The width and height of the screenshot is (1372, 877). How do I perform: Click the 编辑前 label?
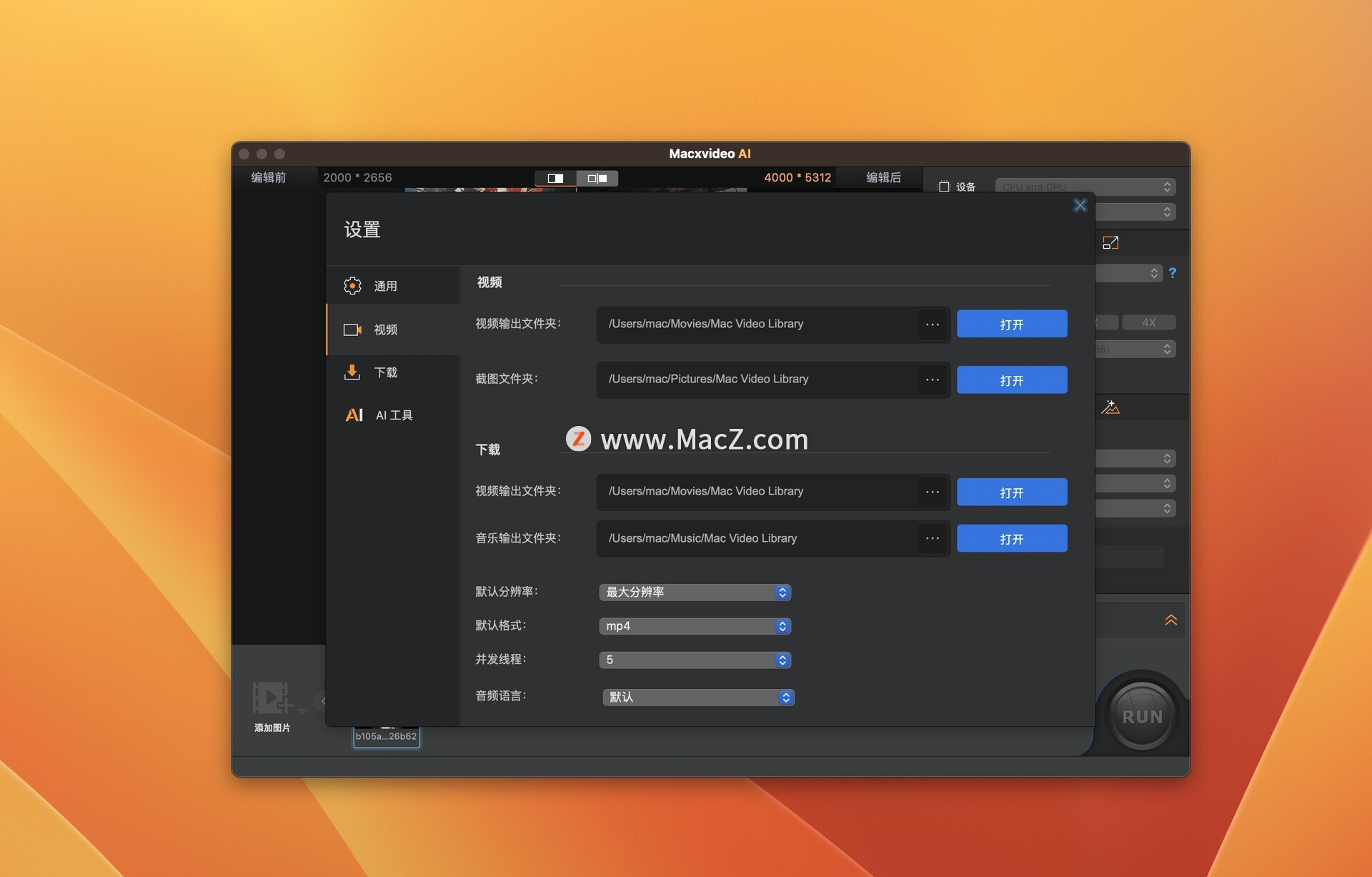point(269,178)
